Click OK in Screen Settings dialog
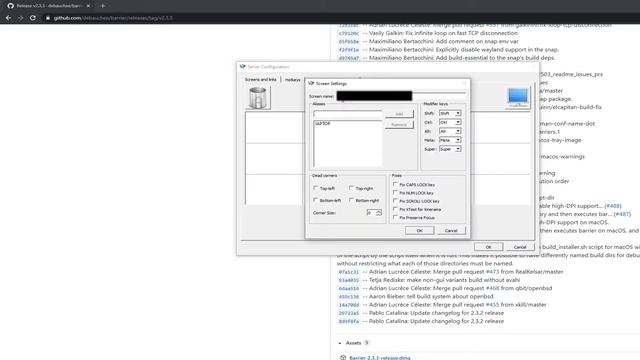The width and height of the screenshot is (640, 360). click(419, 231)
